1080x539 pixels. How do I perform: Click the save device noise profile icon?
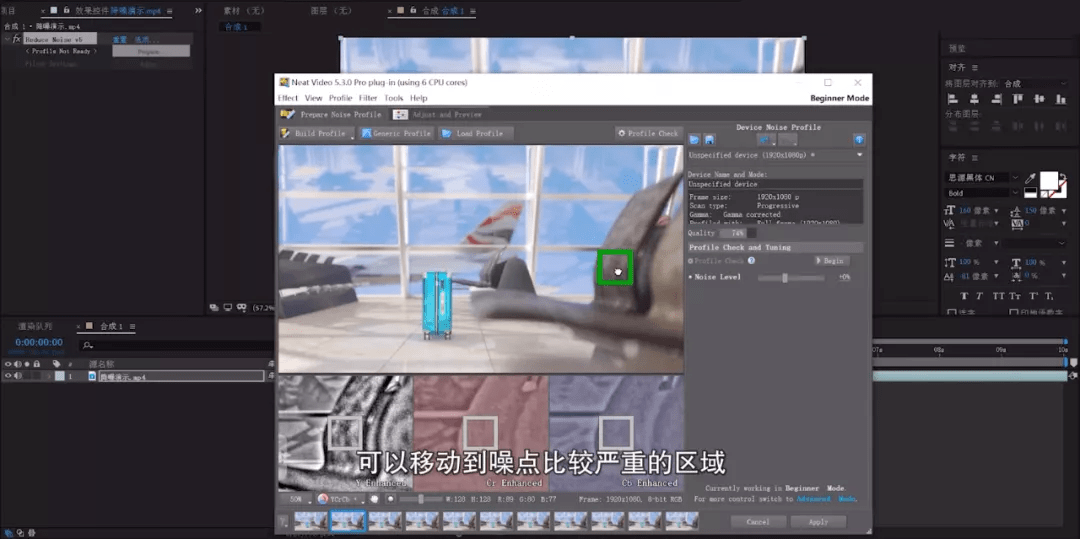click(709, 140)
